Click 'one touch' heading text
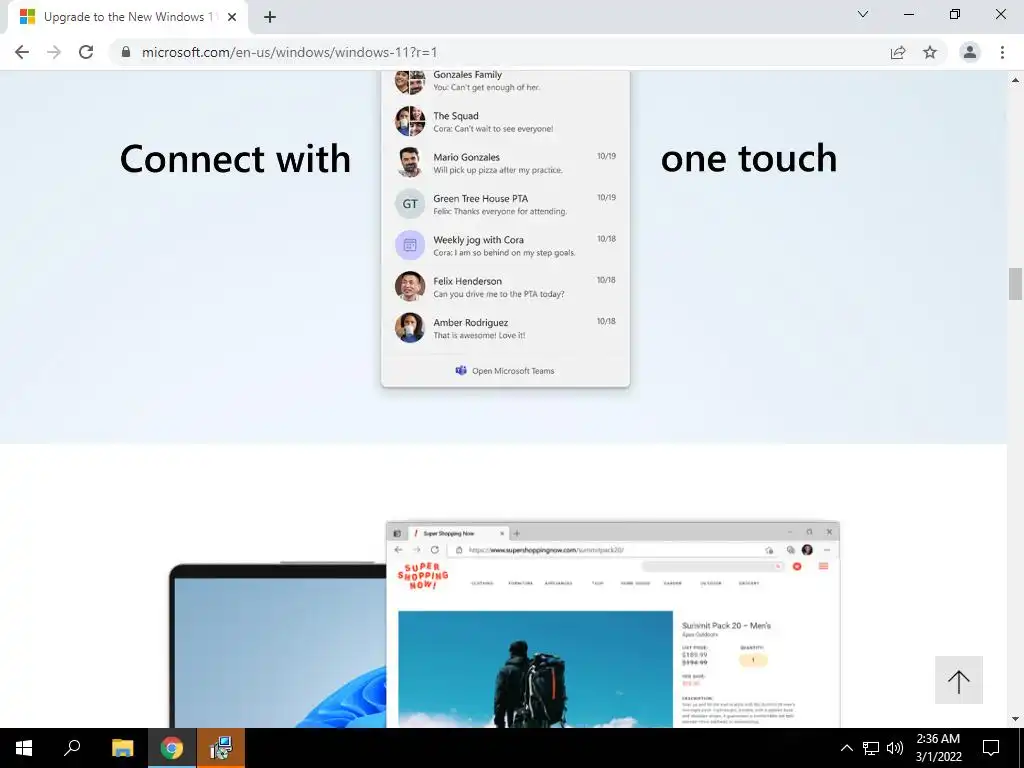 coord(749,159)
